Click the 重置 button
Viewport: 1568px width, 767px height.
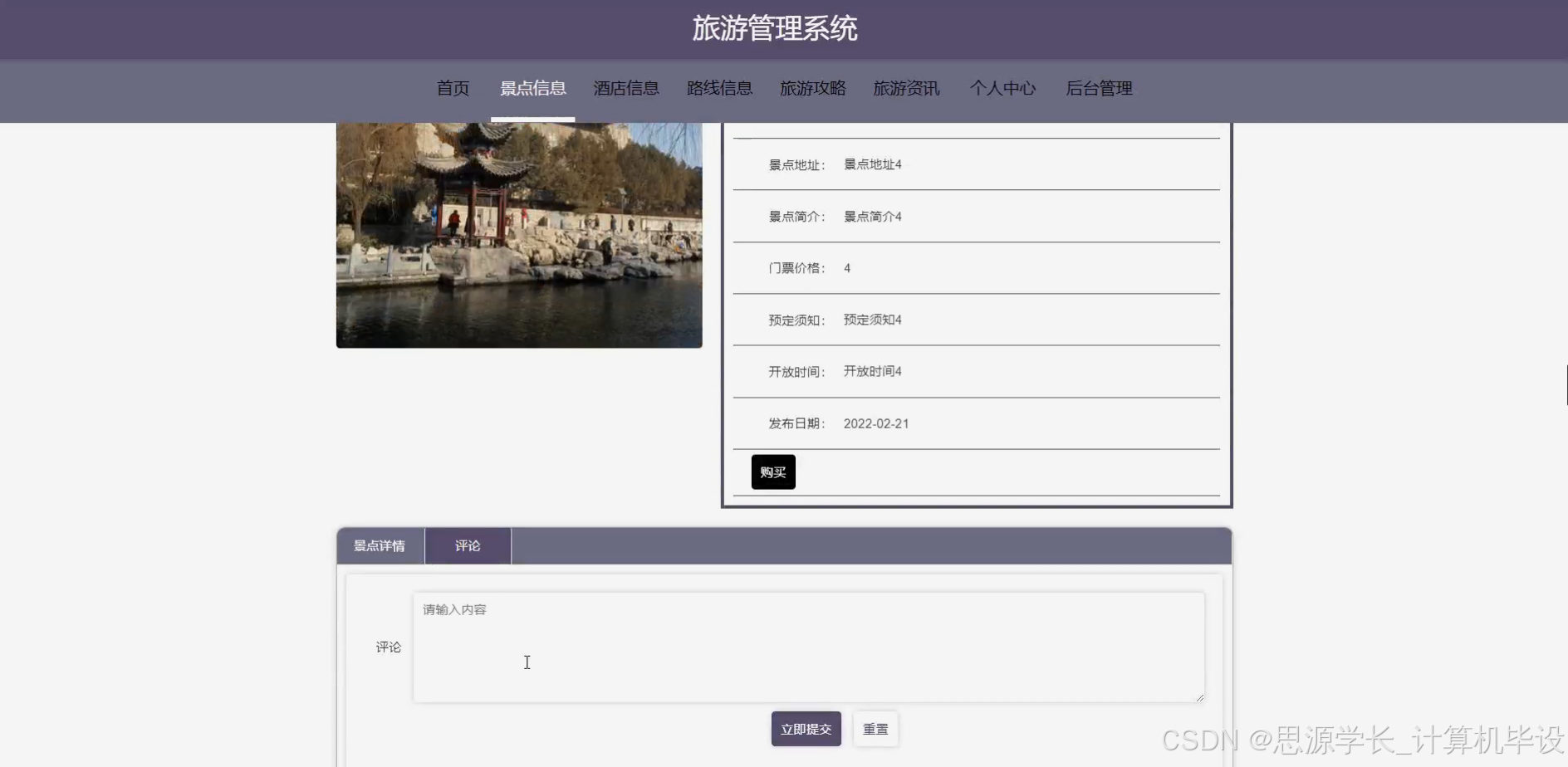pyautogui.click(x=875, y=729)
